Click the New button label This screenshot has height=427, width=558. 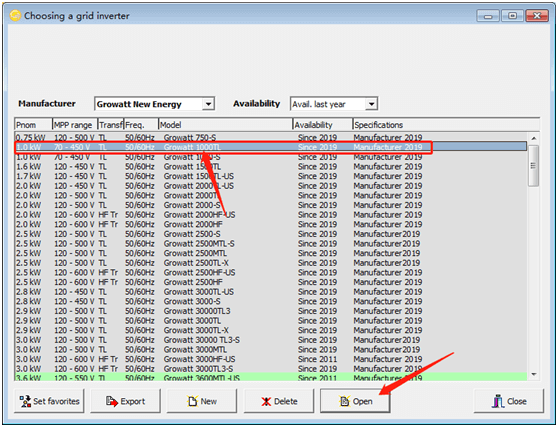coord(209,401)
